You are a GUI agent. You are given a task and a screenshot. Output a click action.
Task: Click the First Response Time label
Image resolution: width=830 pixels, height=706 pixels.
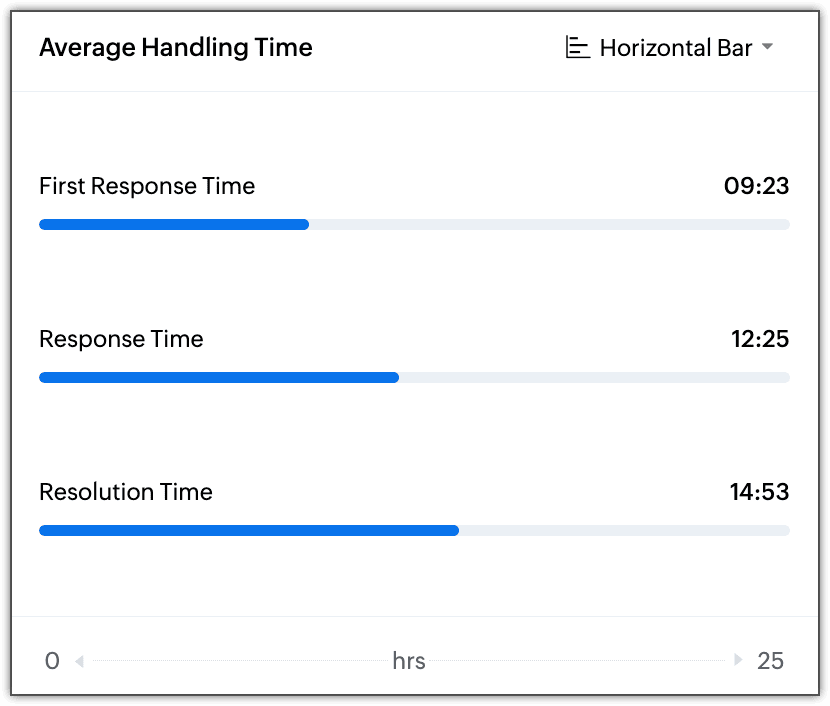[x=147, y=186]
